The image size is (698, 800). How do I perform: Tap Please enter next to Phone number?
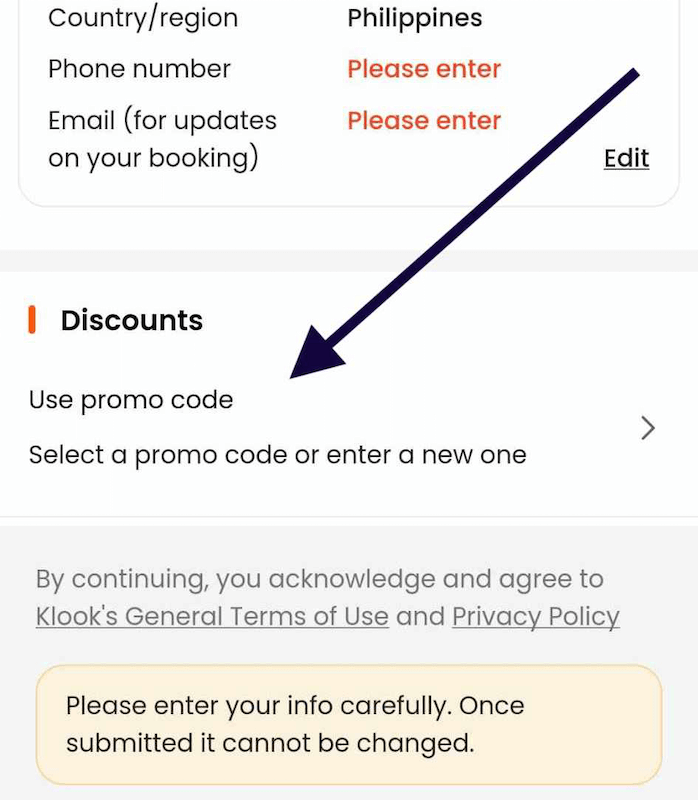pyautogui.click(x=423, y=68)
